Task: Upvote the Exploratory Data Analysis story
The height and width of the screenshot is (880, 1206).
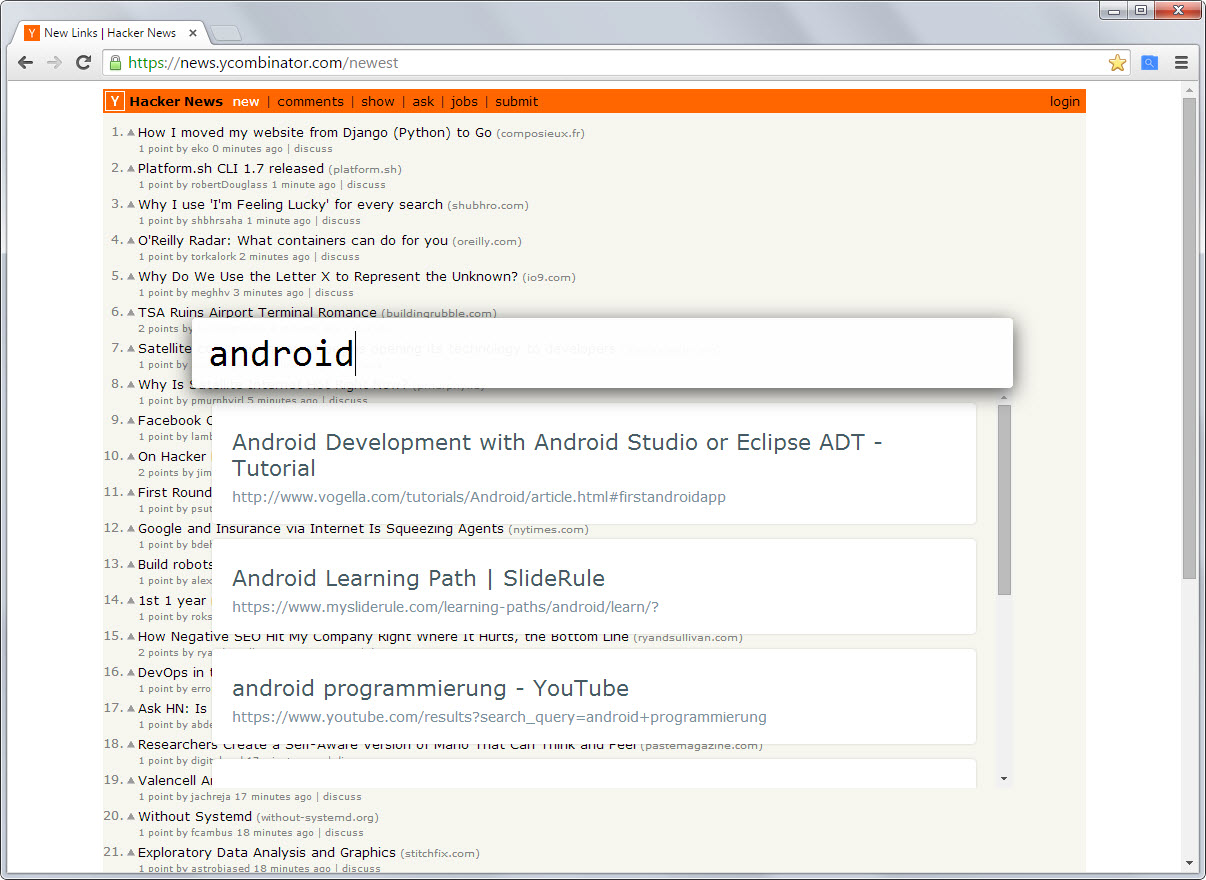Action: click(130, 852)
